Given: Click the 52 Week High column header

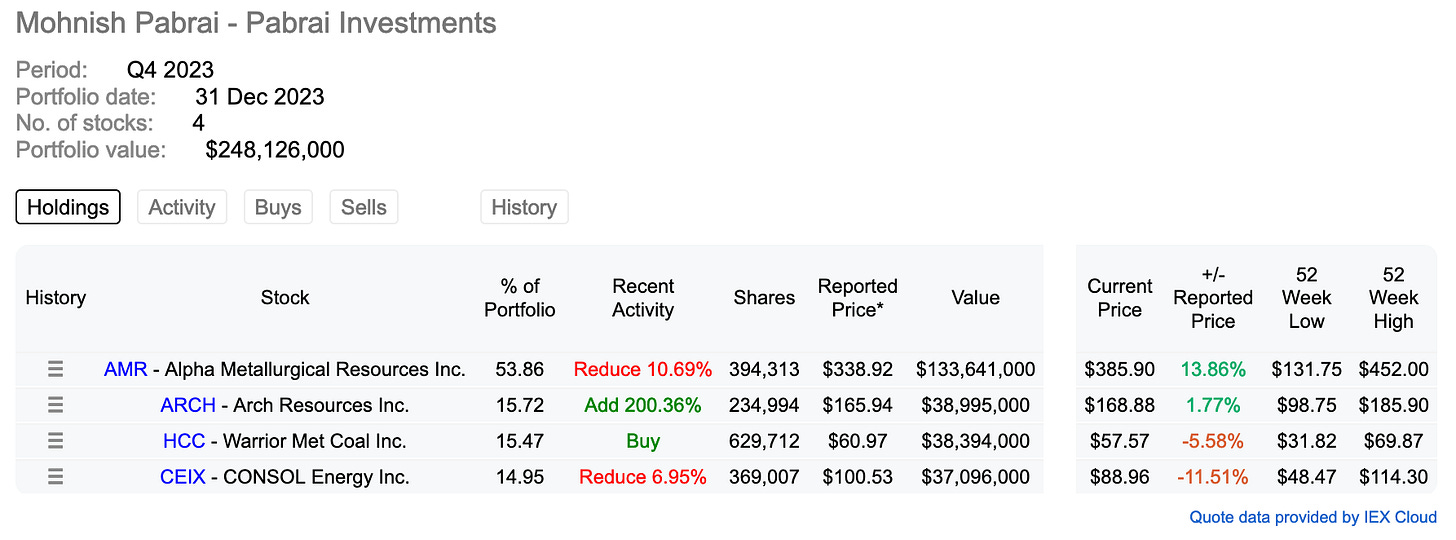Looking at the screenshot, I should point(1393,298).
